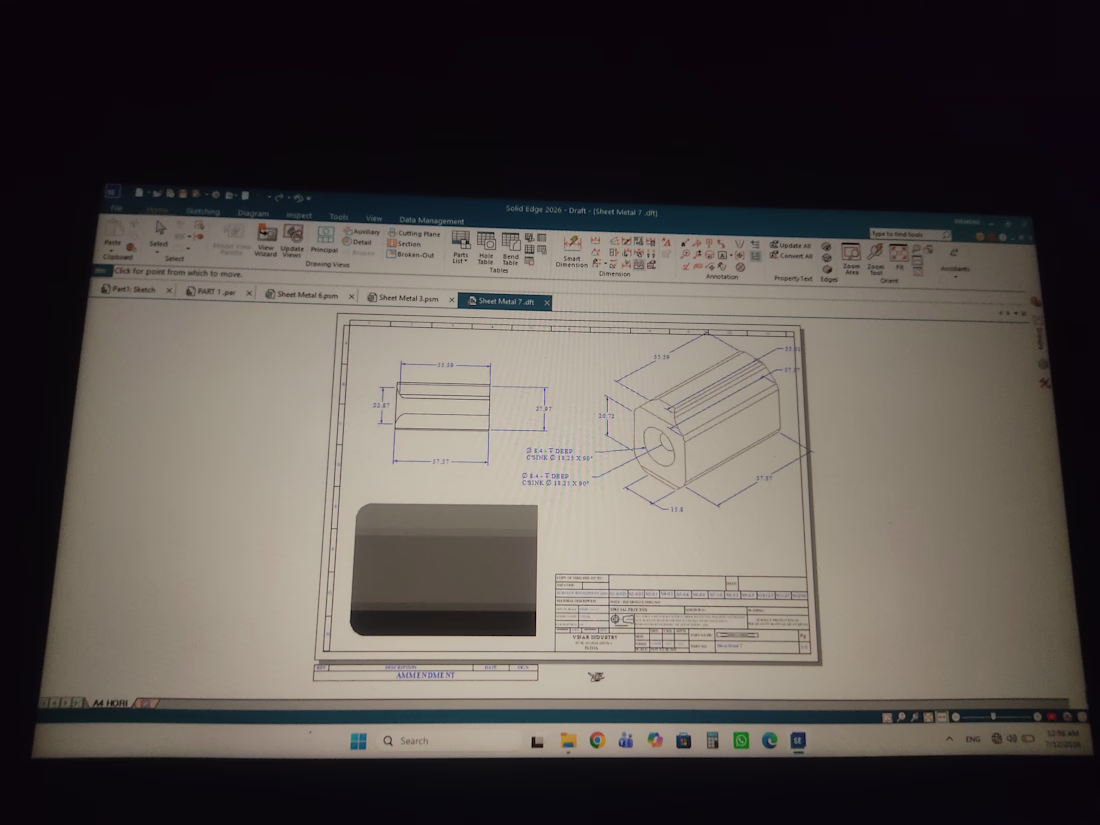Insert a Hole Table
This screenshot has width=1100, height=825.
pyautogui.click(x=486, y=248)
